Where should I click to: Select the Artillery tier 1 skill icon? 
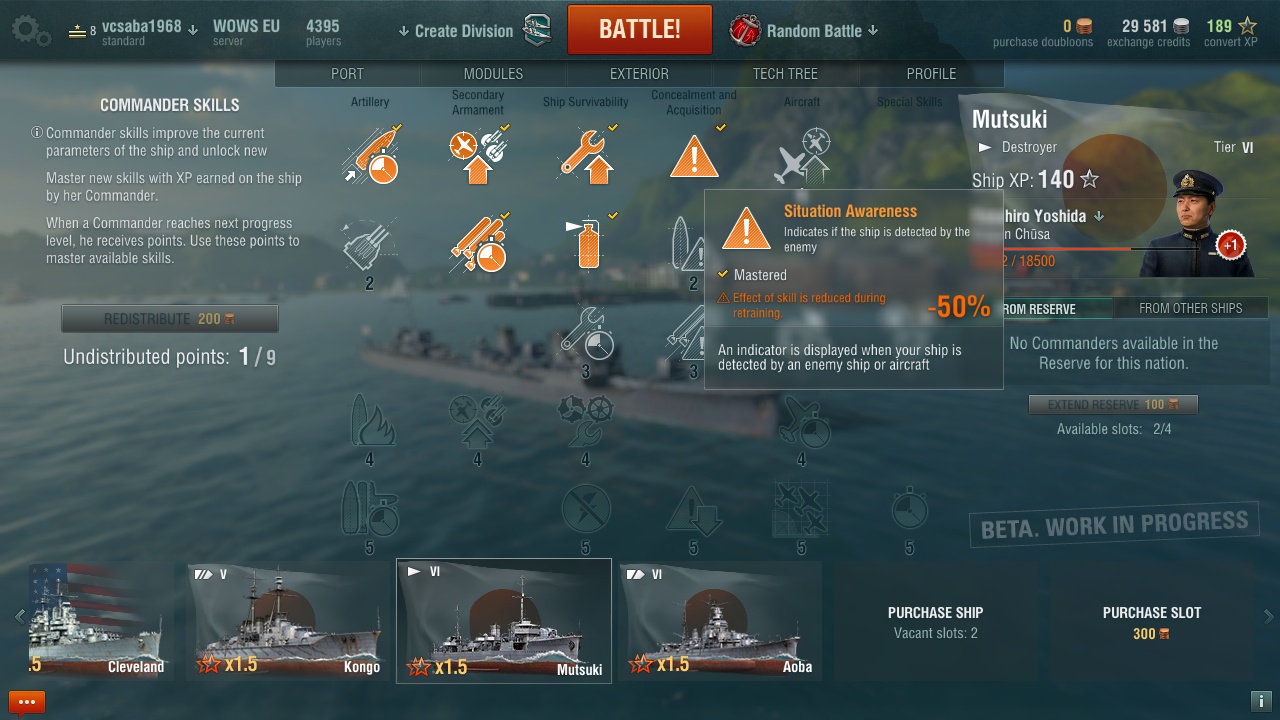pos(370,155)
